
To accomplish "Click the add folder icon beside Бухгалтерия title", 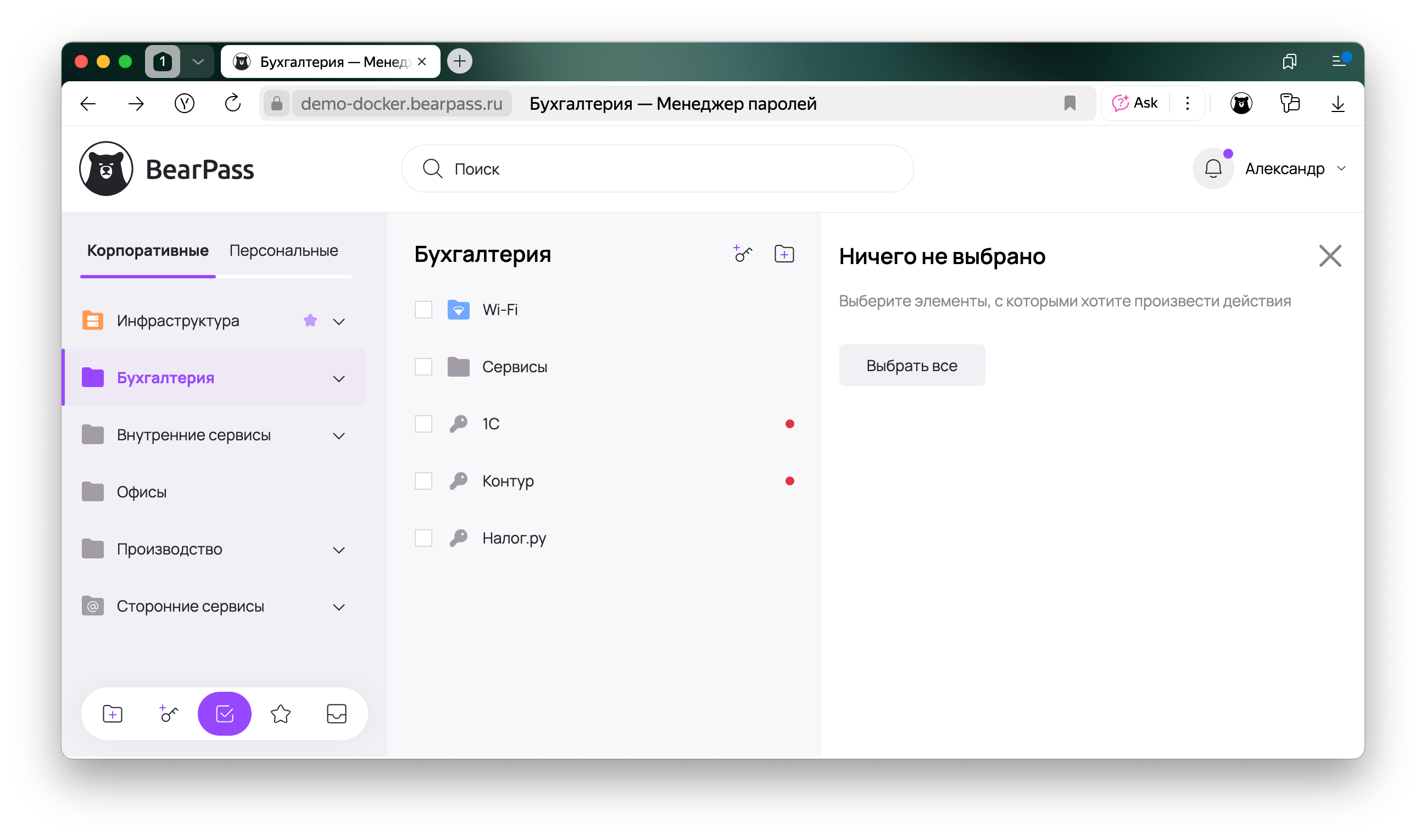I will tap(784, 254).
